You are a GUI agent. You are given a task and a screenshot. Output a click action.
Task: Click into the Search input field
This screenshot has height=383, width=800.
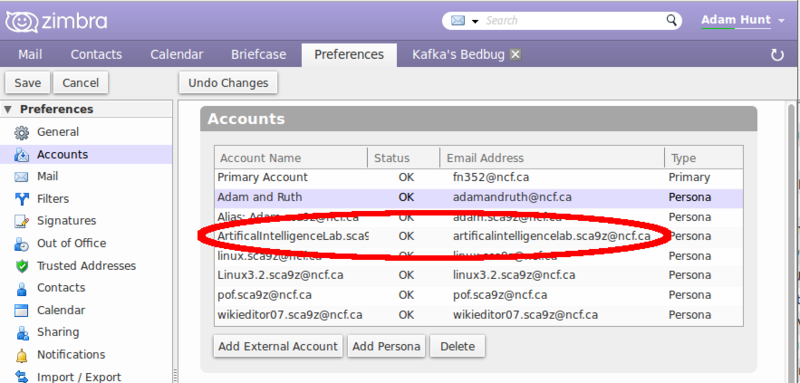tap(574, 20)
